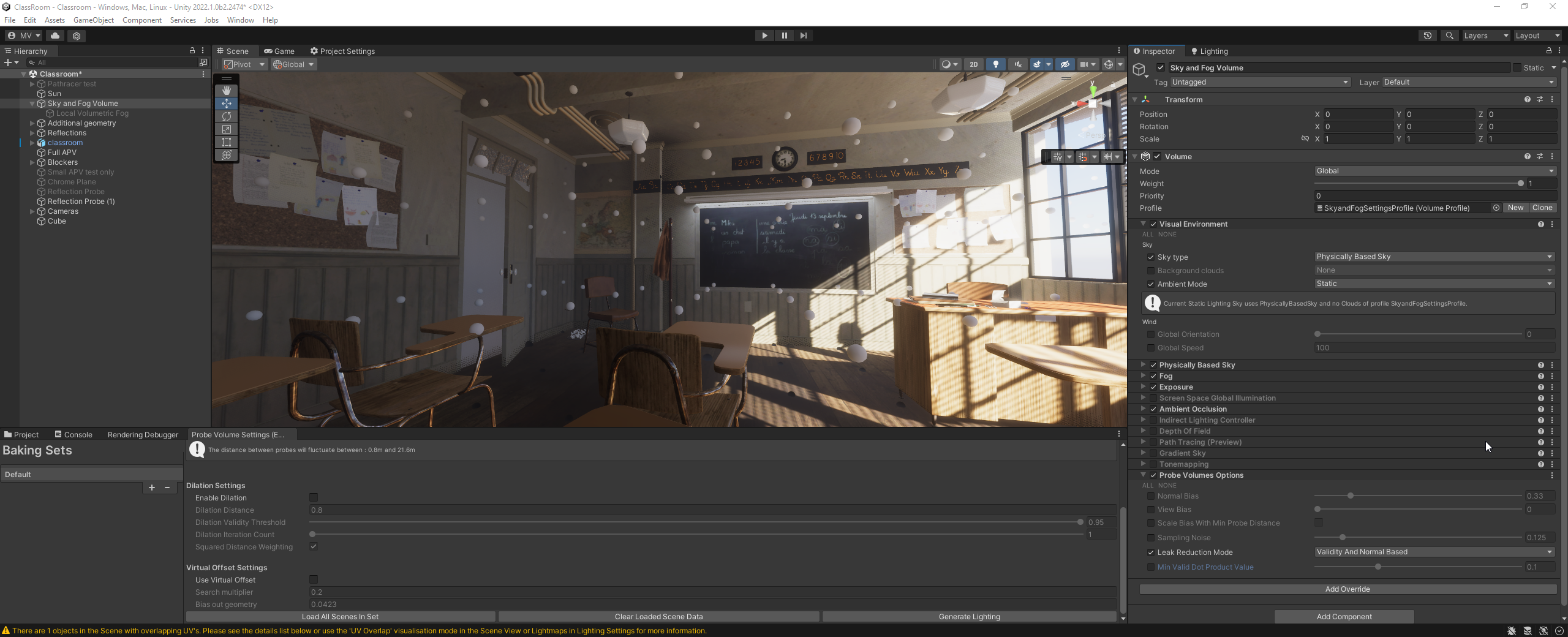Disable the Volume component checkbox
This screenshot has width=1568, height=637.
1158,156
